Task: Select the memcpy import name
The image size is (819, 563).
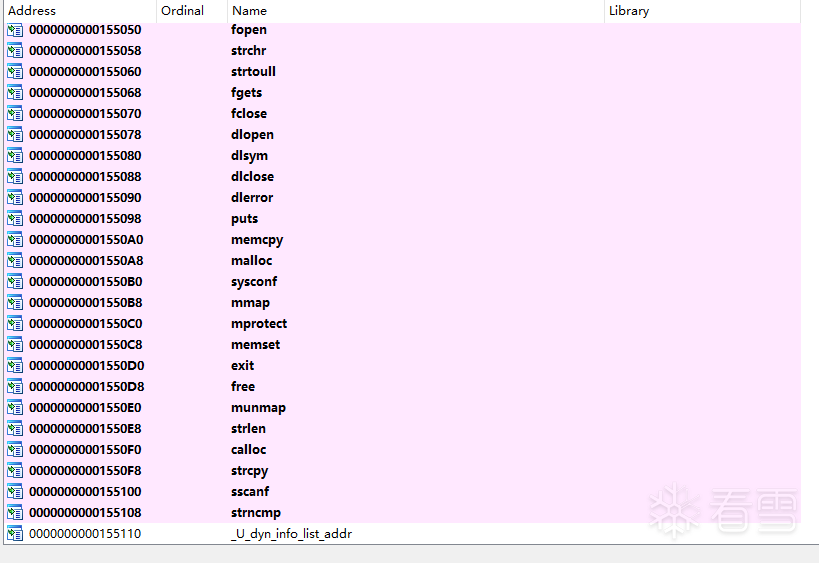Action: pyautogui.click(x=257, y=240)
